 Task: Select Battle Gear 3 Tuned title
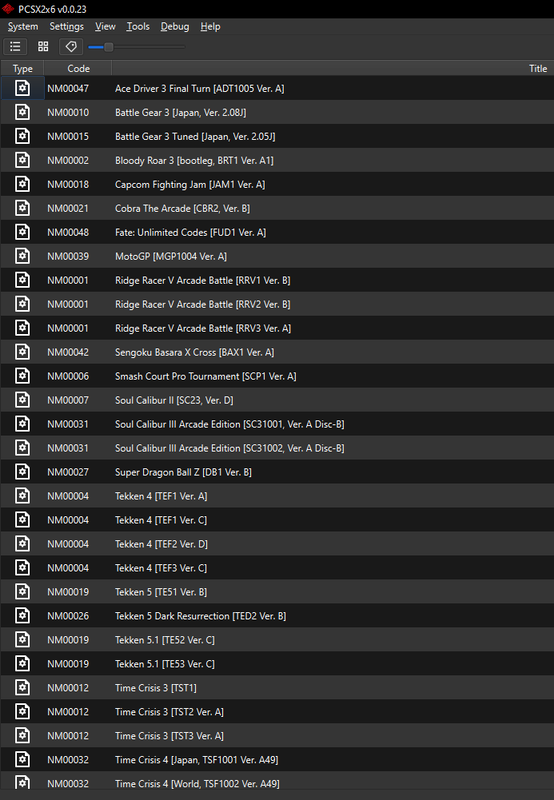pyautogui.click(x=195, y=136)
